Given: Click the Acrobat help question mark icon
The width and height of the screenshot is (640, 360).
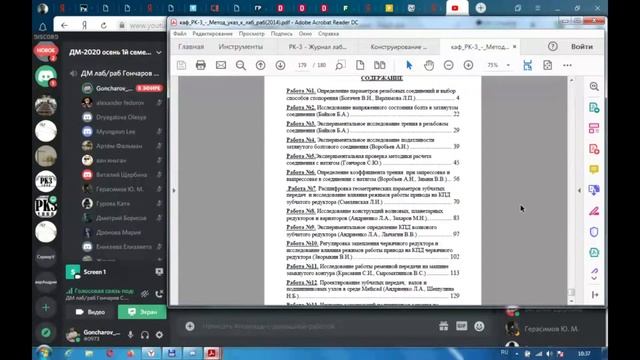Looking at the screenshot, I should pos(553,47).
